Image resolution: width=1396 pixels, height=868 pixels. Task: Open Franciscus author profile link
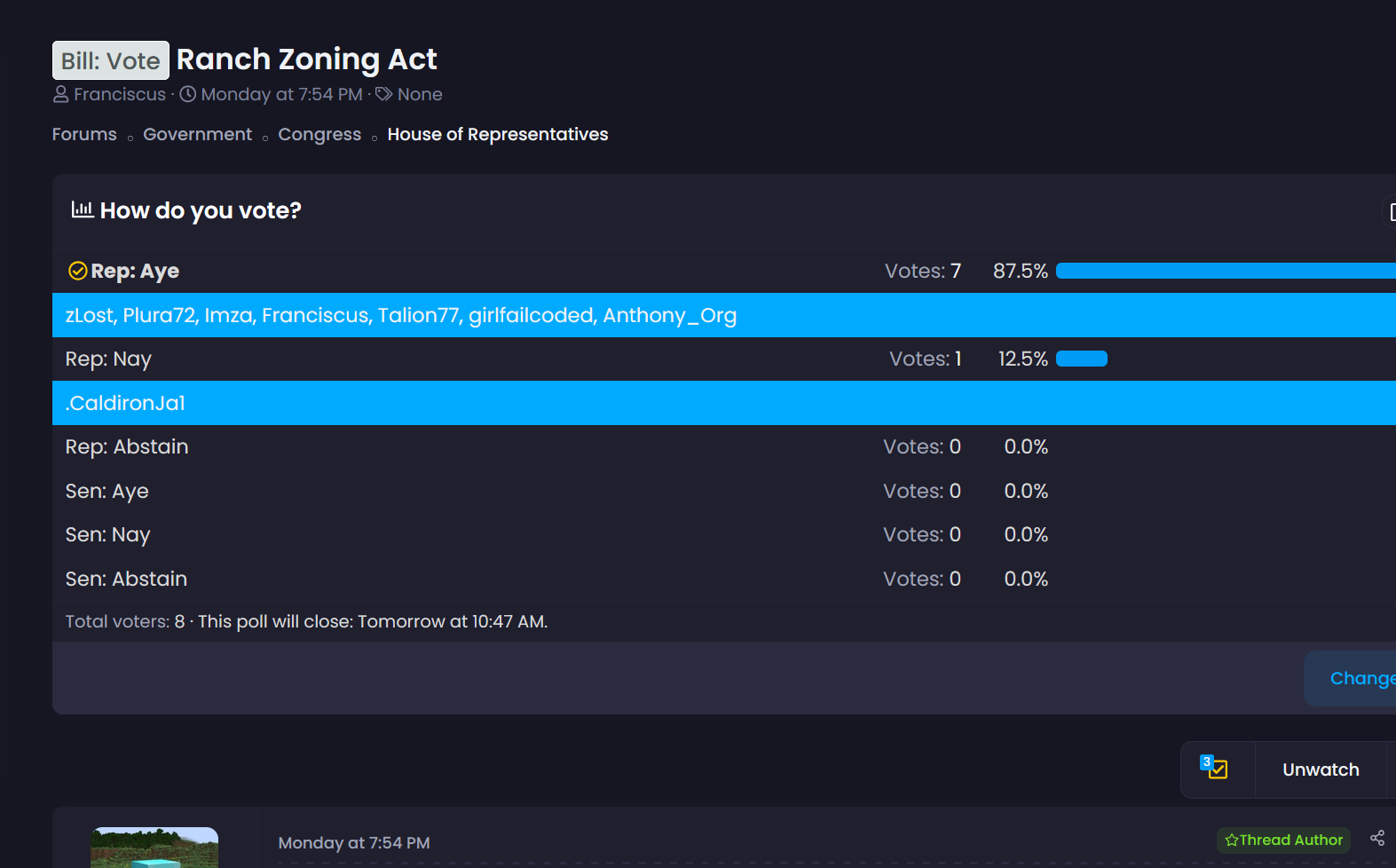click(120, 94)
